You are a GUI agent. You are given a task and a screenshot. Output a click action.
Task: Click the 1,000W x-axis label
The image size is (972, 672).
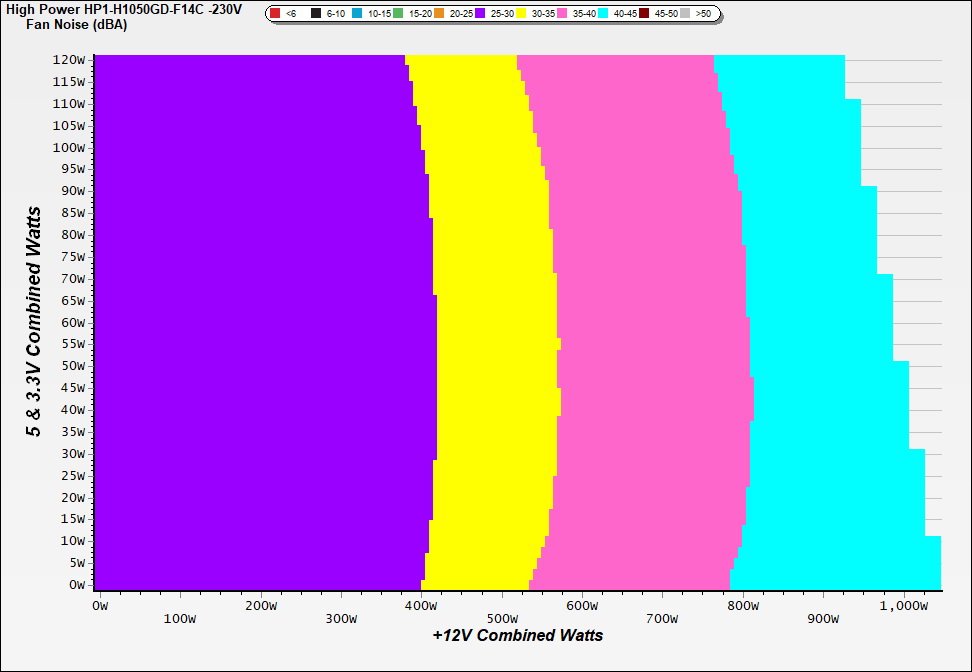tap(903, 605)
